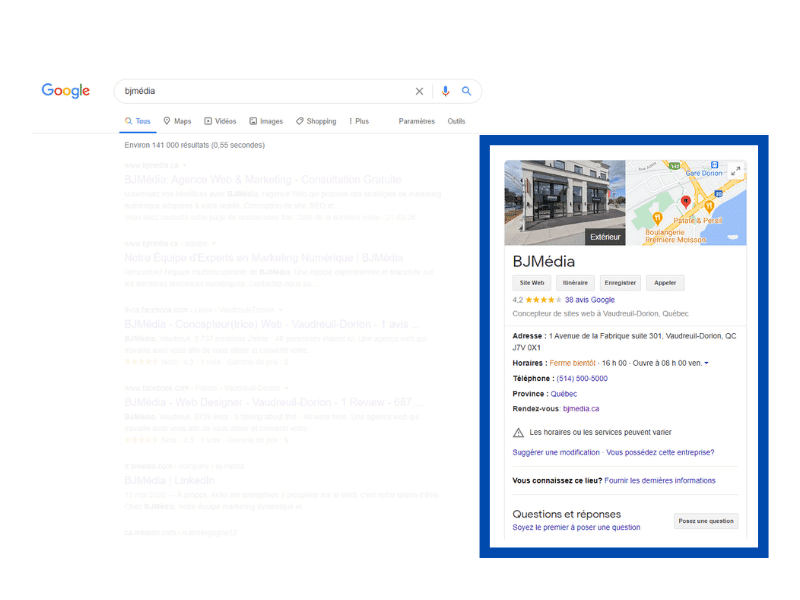Click the Google logo

(65, 91)
